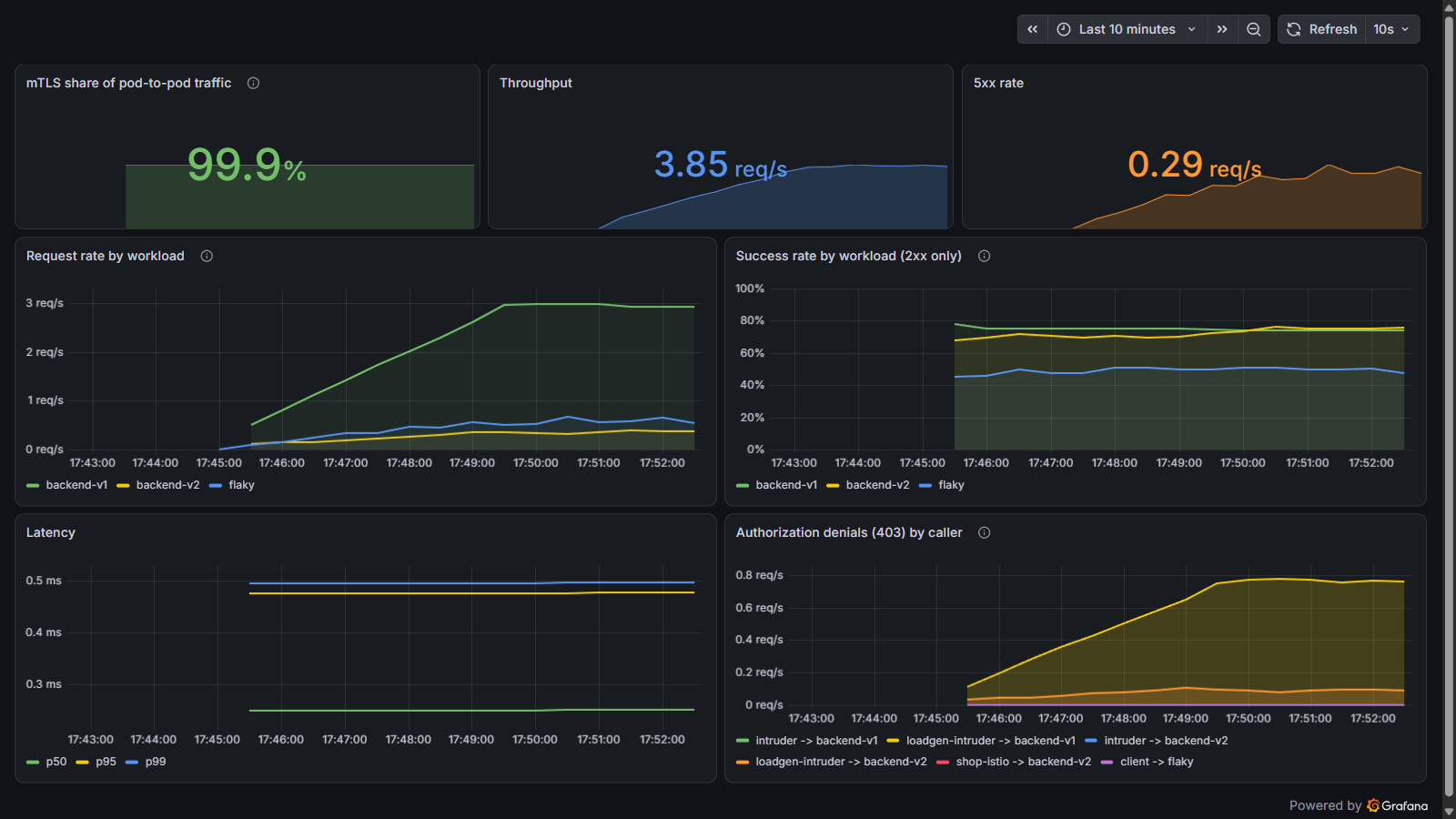1456x819 pixels.
Task: Shift time range forward with double-right arrows
Action: [x=1222, y=29]
